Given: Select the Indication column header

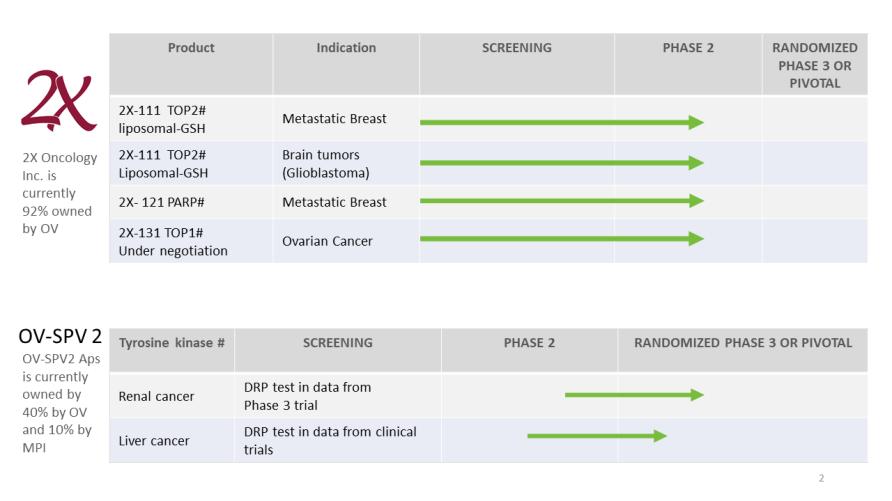Looking at the screenshot, I should coord(346,64).
